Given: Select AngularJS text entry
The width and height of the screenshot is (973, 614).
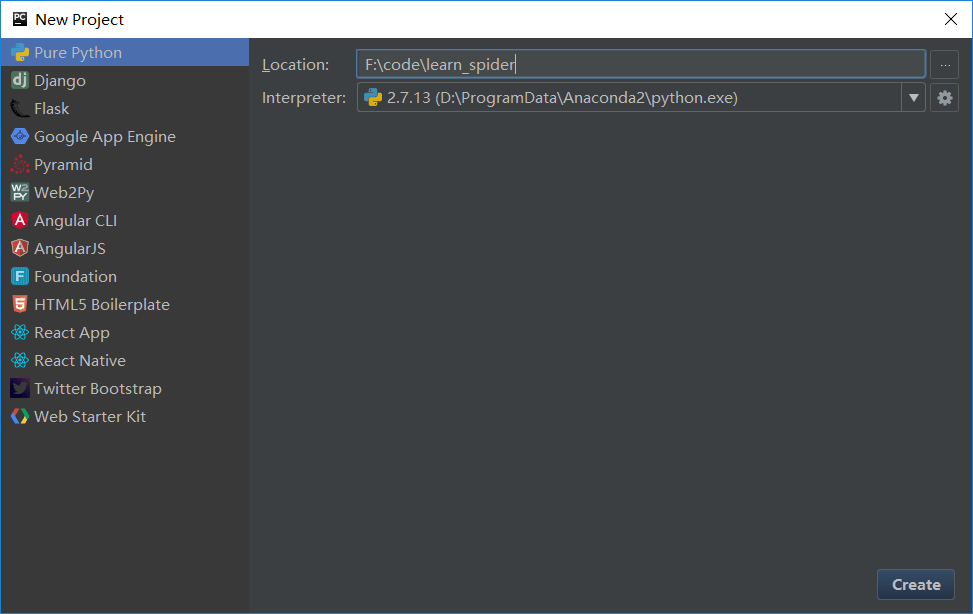Looking at the screenshot, I should (70, 248).
